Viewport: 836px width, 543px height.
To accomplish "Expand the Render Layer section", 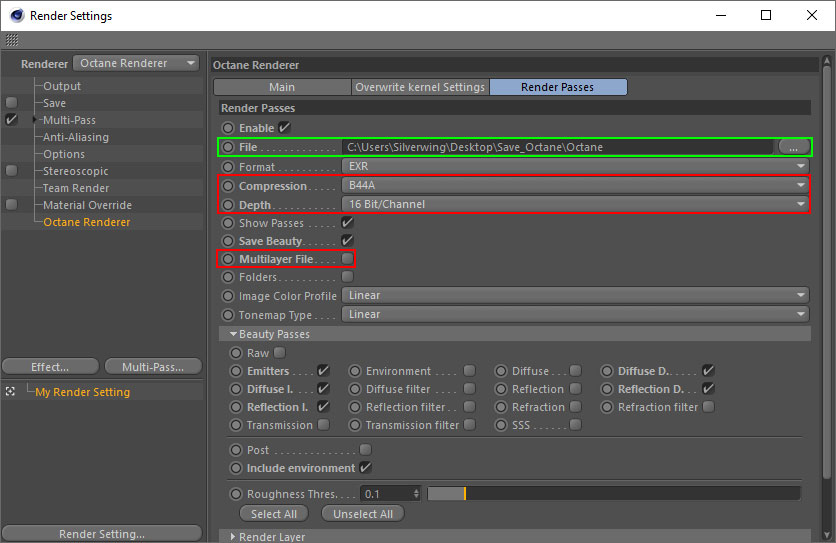I will [233, 537].
